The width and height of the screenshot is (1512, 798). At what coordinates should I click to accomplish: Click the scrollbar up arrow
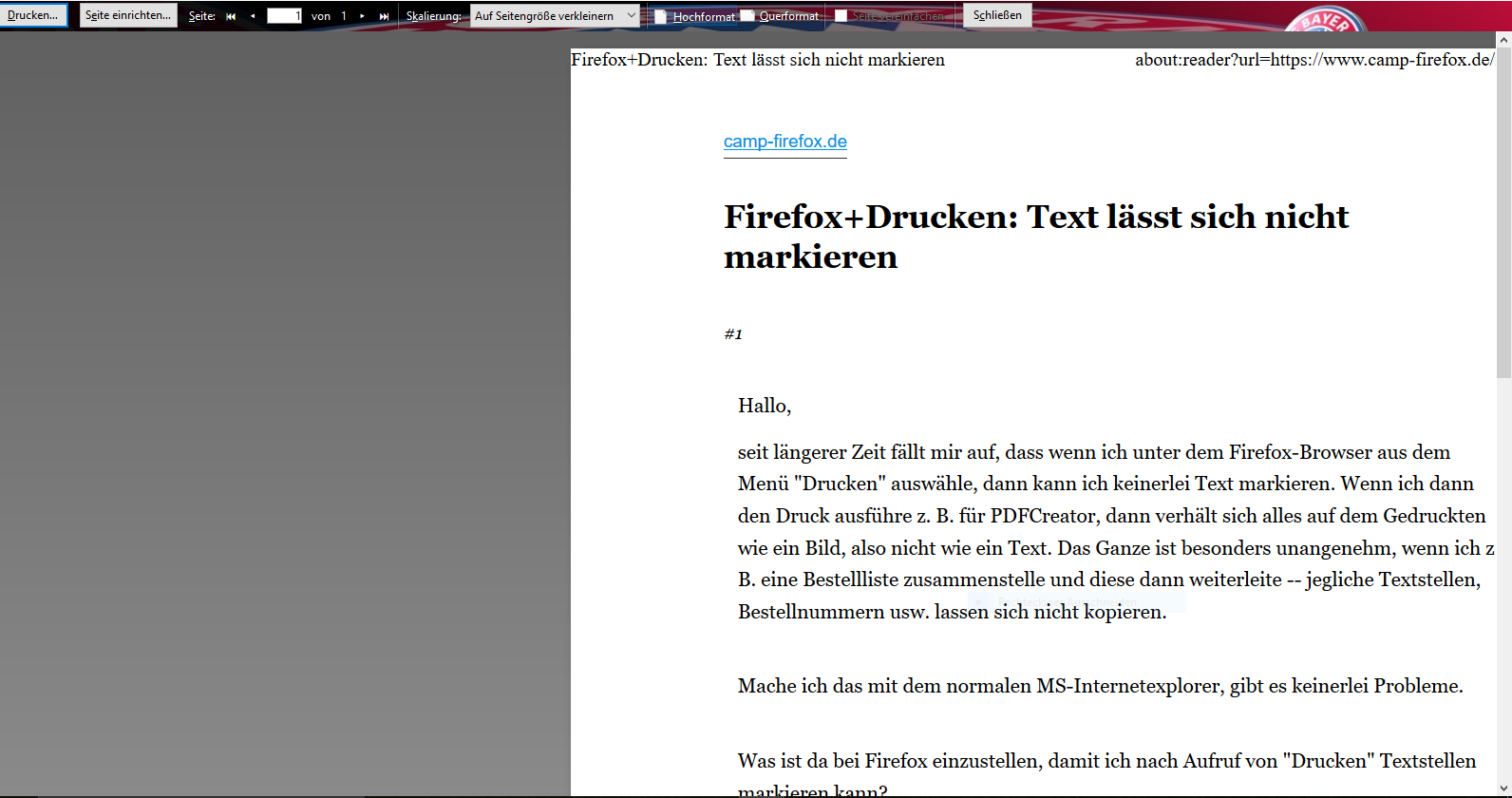click(1503, 40)
